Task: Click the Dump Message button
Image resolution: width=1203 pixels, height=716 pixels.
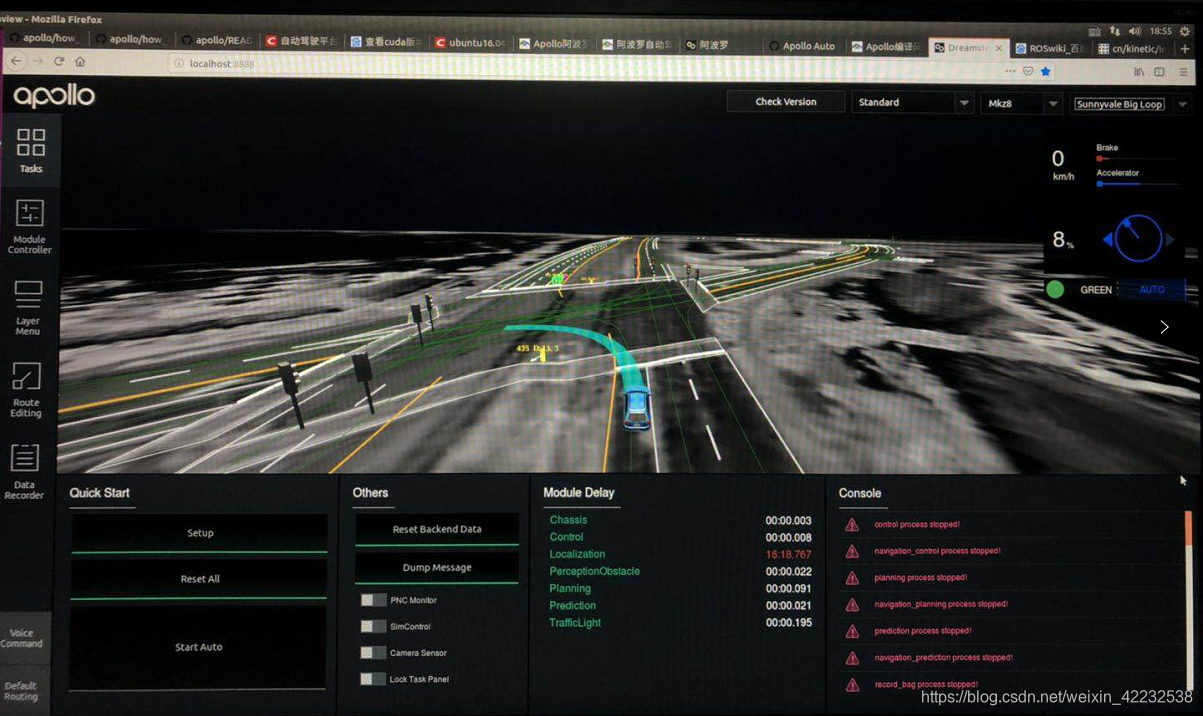Action: (x=437, y=567)
